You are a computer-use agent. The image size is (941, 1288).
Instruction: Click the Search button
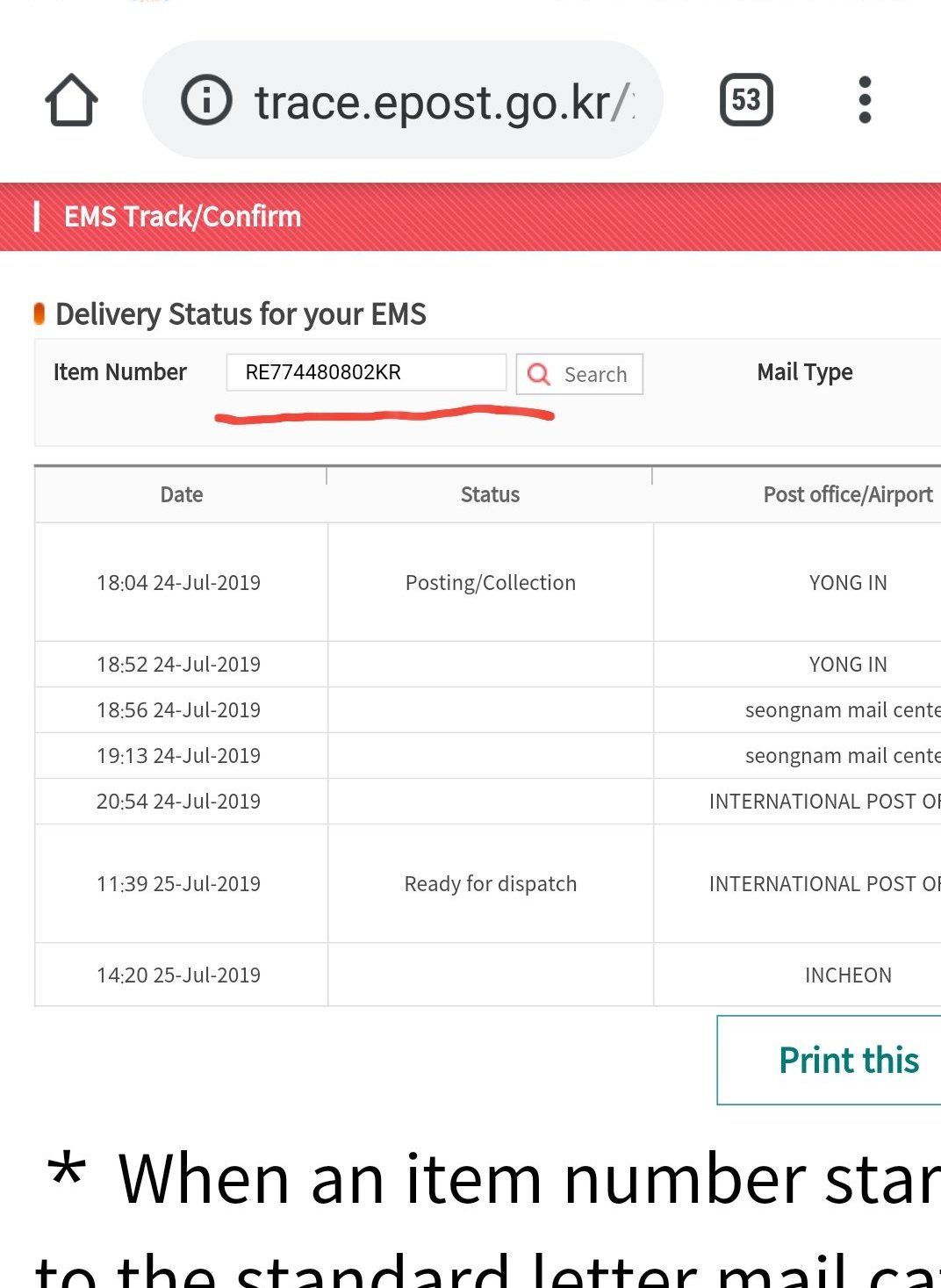[x=579, y=374]
